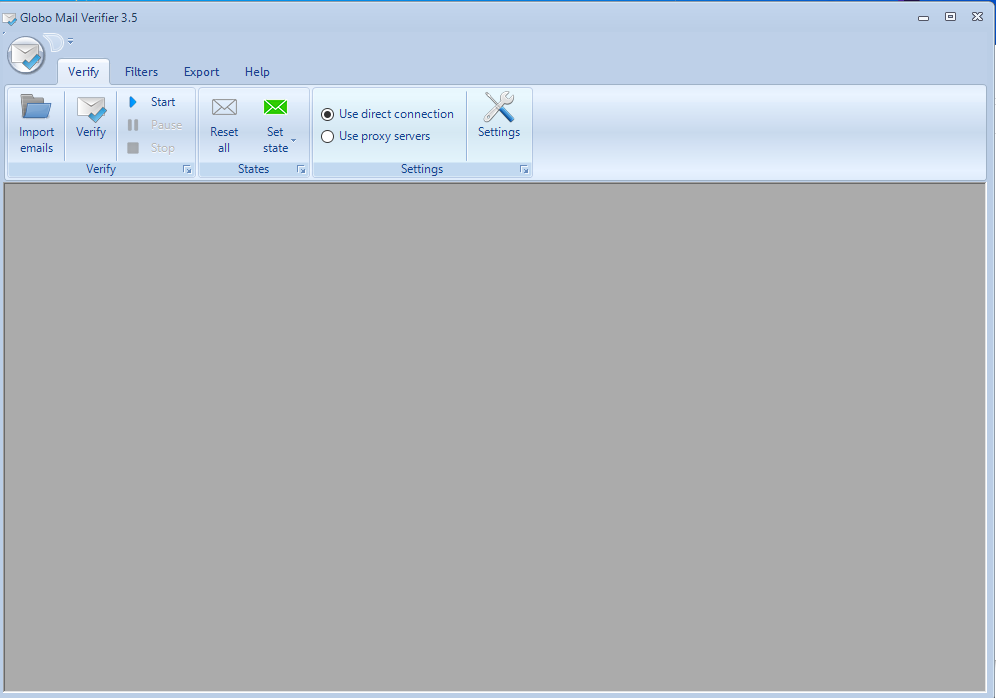This screenshot has width=996, height=698.
Task: Open the Set state dropdown arrow
Action: [x=293, y=141]
